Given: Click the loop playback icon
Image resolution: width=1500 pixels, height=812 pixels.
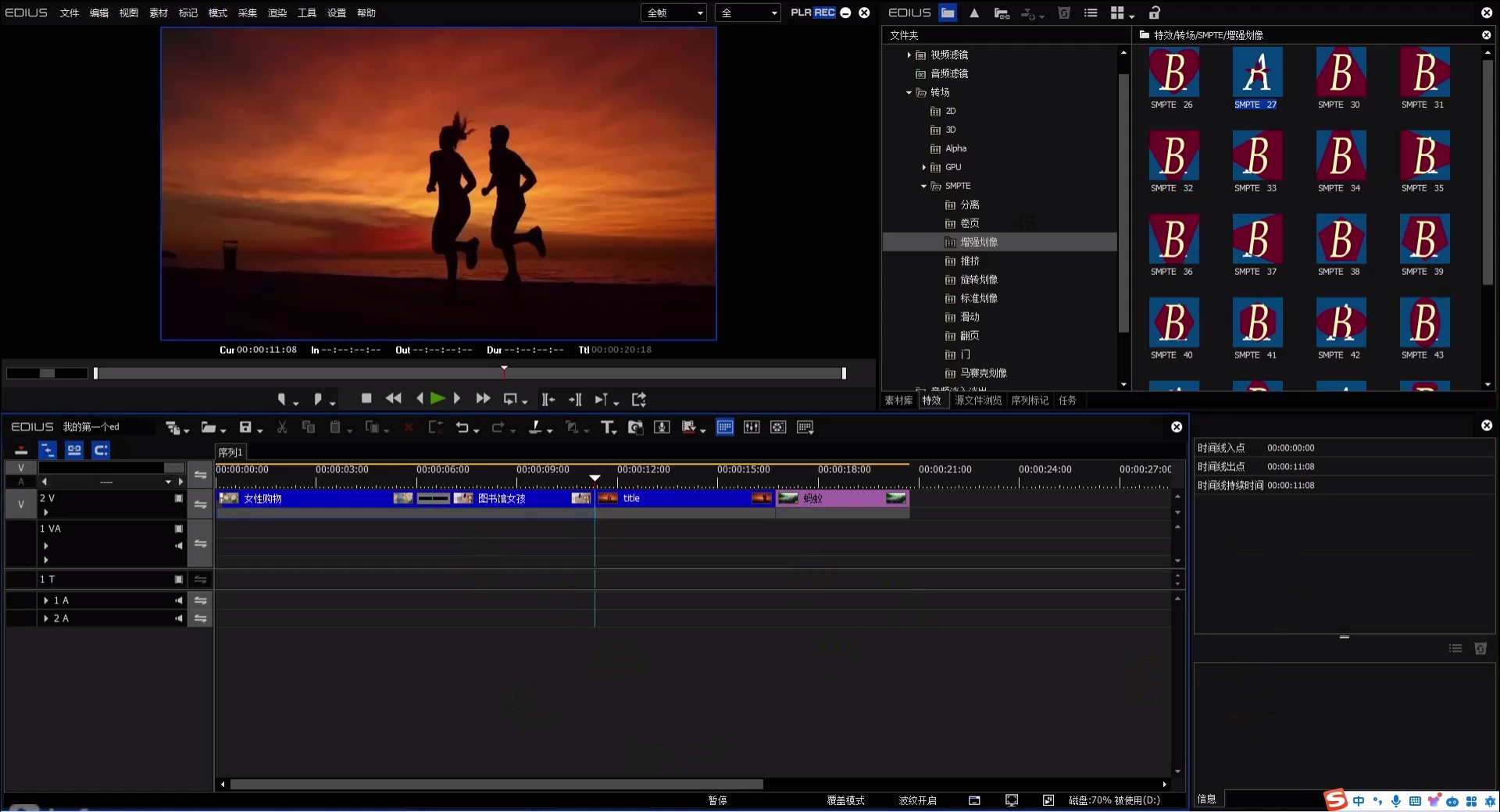Looking at the screenshot, I should click(510, 399).
